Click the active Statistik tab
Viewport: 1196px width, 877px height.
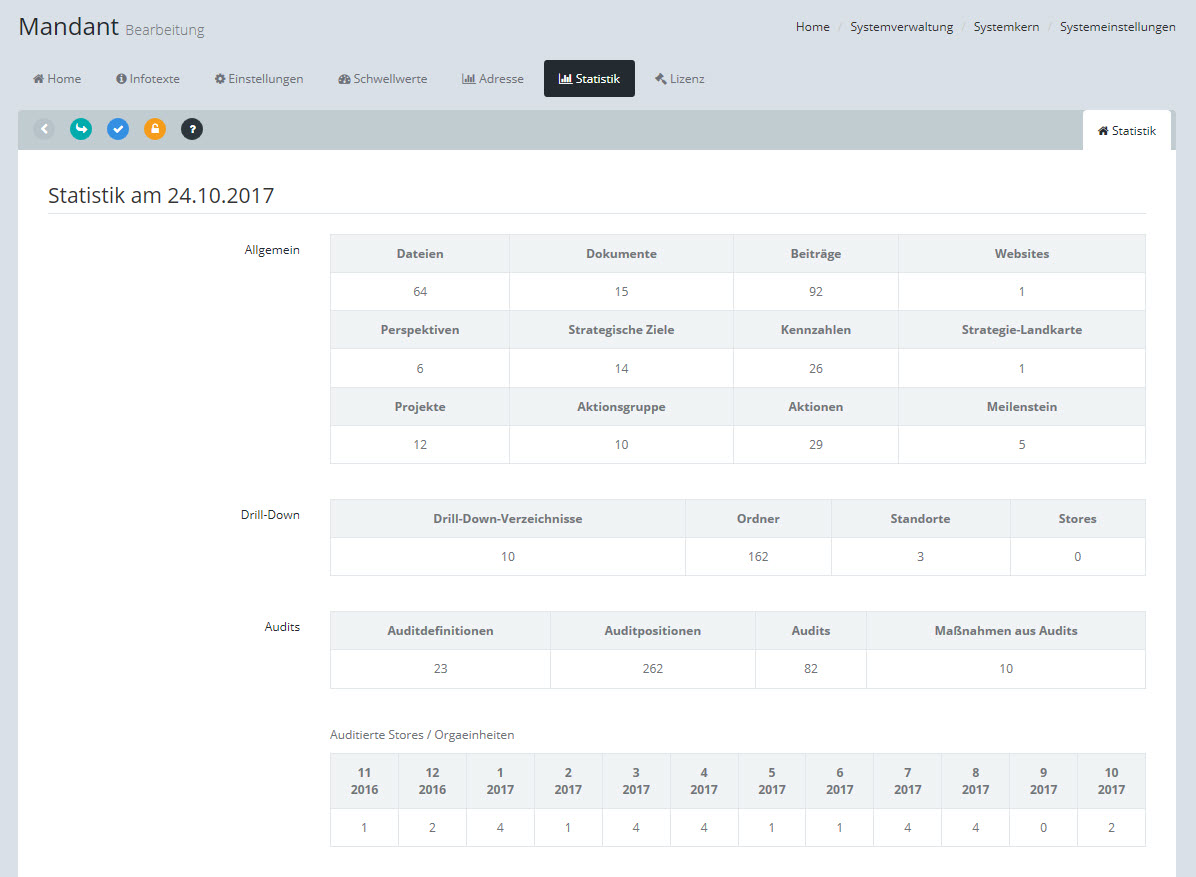pos(589,79)
